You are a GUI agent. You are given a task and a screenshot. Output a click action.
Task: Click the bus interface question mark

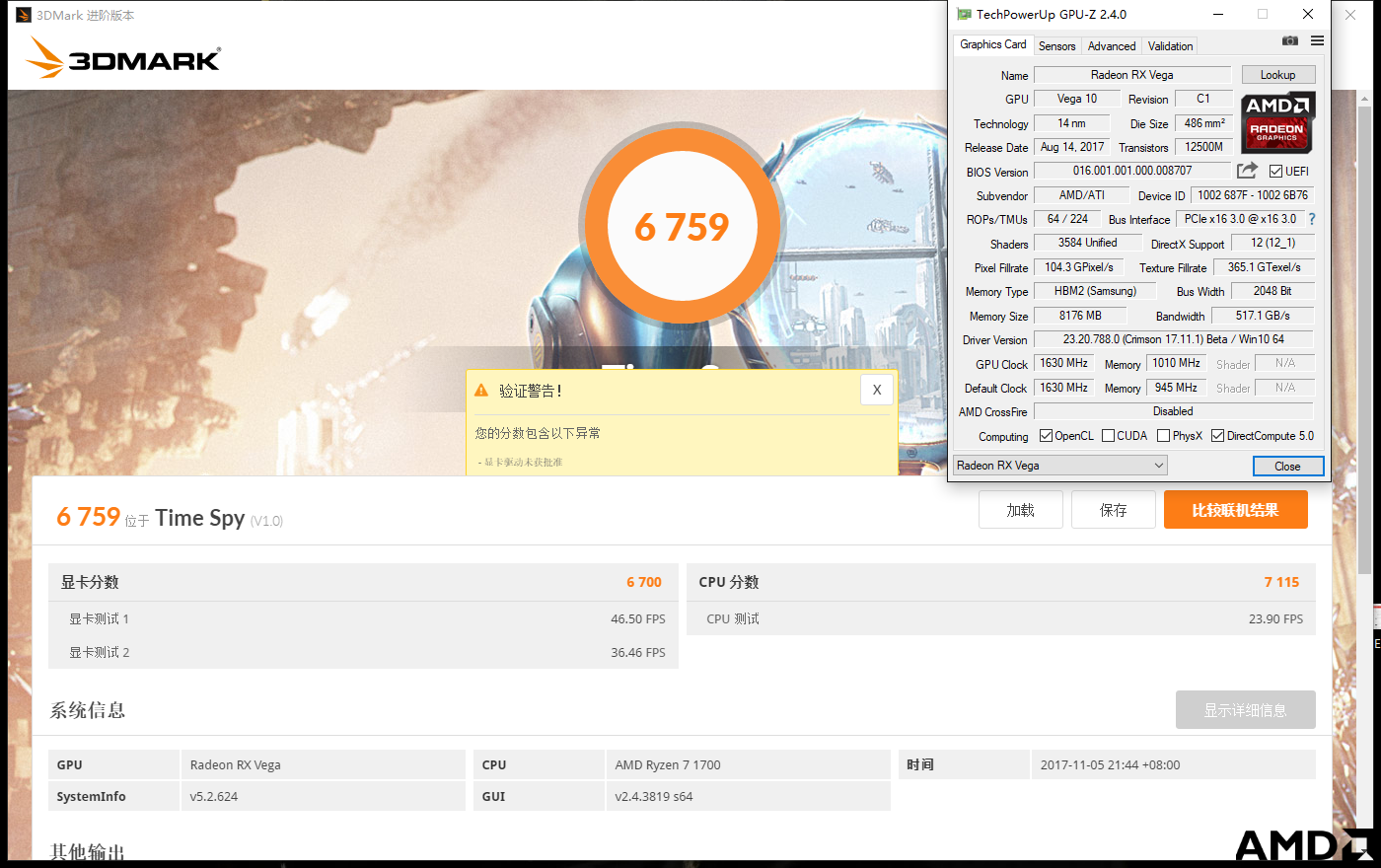click(x=1312, y=219)
